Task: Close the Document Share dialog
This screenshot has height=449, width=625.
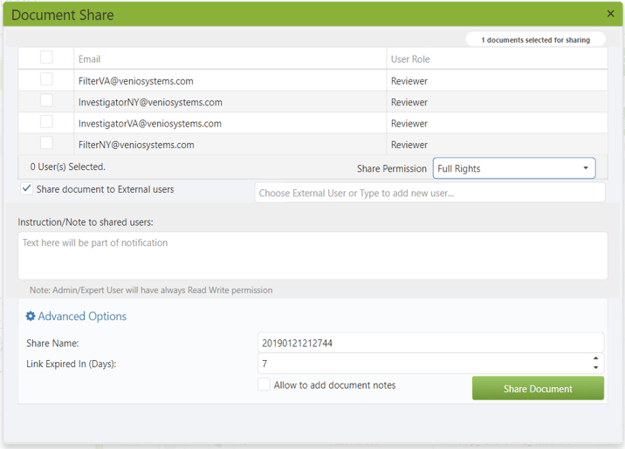Action: (x=611, y=14)
